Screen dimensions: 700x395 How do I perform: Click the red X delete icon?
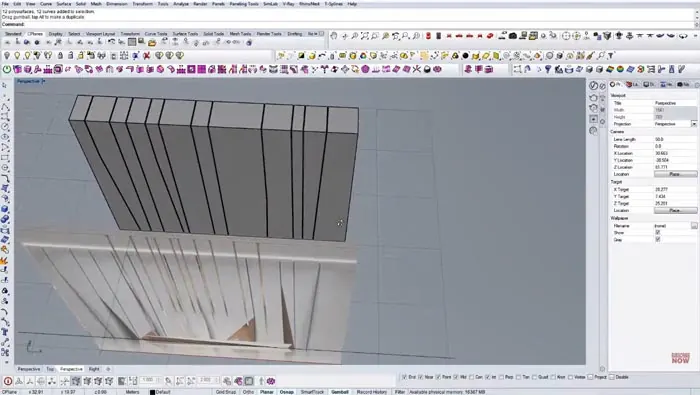click(x=146, y=56)
